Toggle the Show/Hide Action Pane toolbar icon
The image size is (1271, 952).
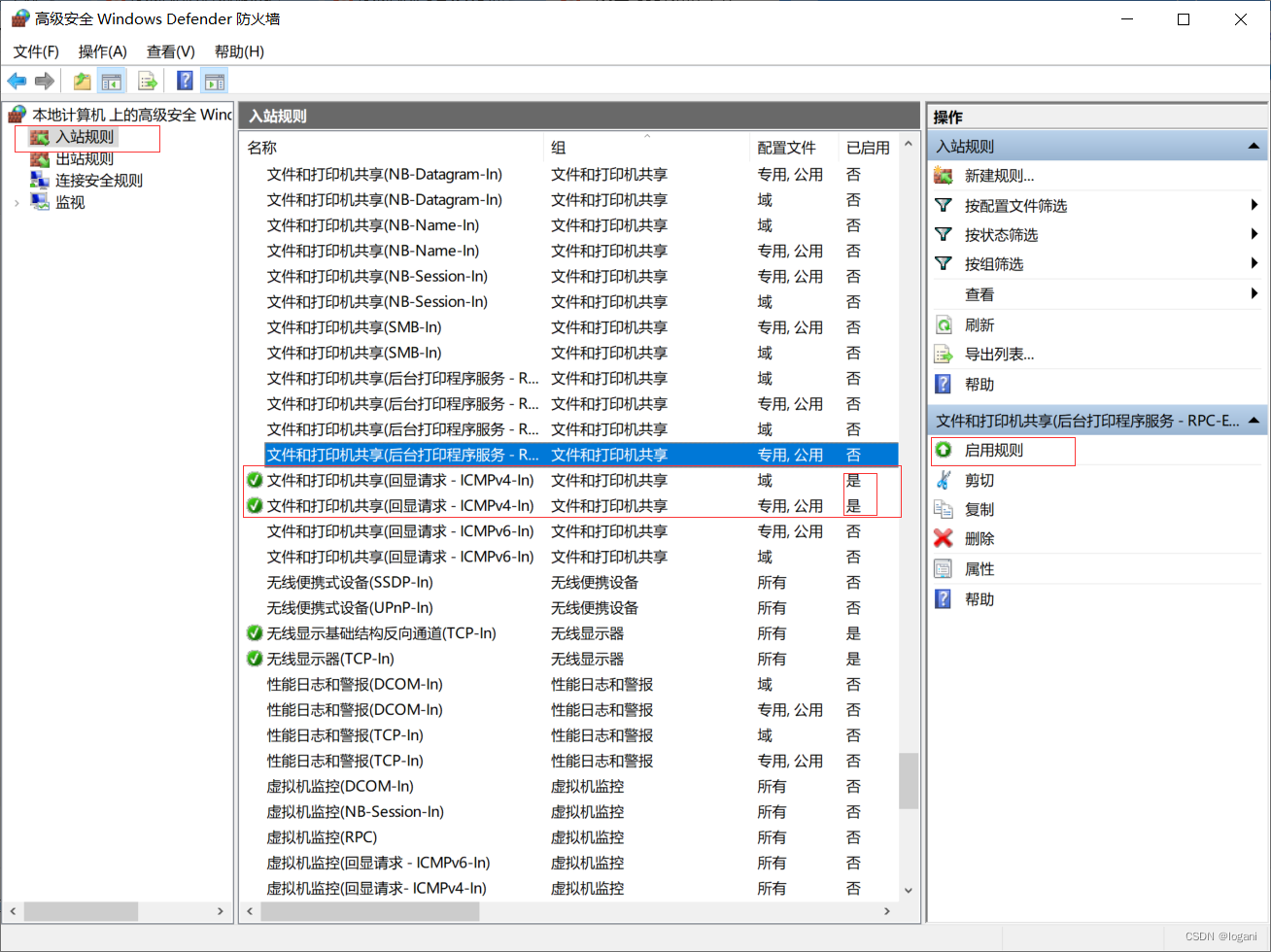click(x=215, y=82)
